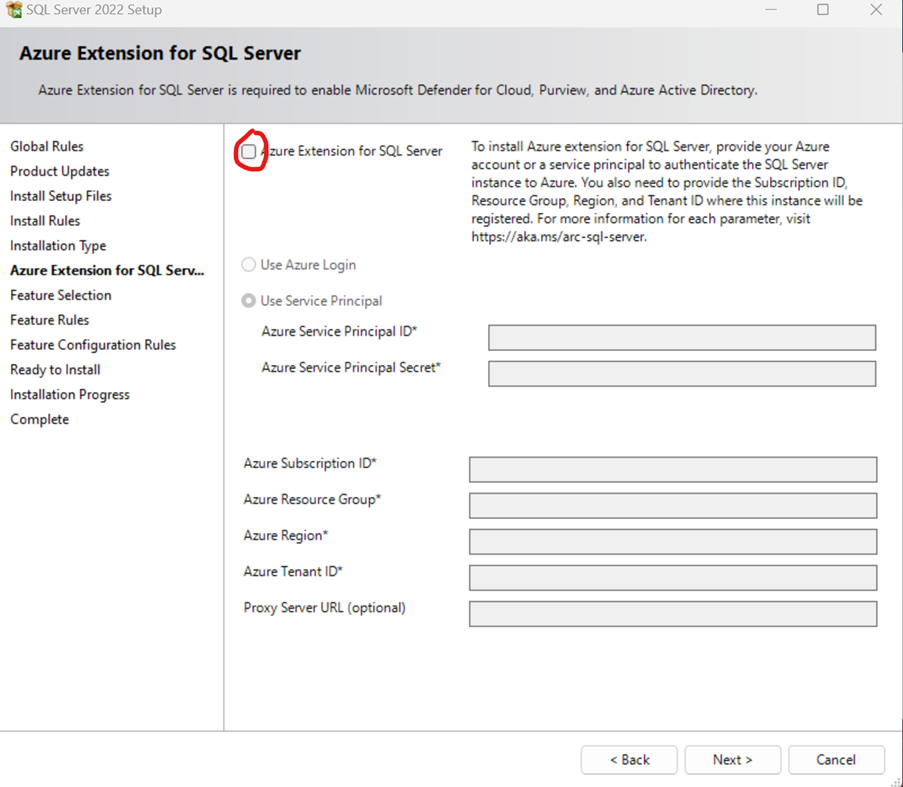Click the Azure Service Principal ID field
The height and width of the screenshot is (787, 903).
(681, 338)
